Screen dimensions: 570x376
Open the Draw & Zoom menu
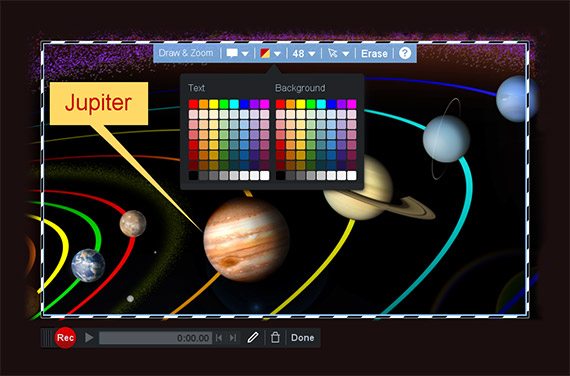pyautogui.click(x=186, y=53)
